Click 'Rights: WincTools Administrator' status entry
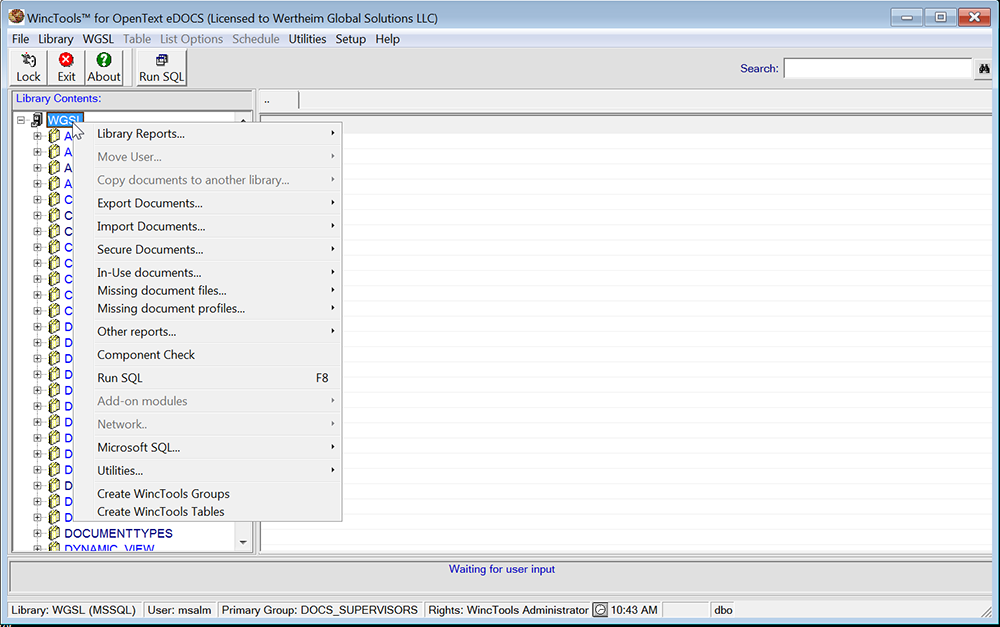1000x627 pixels. (x=508, y=610)
